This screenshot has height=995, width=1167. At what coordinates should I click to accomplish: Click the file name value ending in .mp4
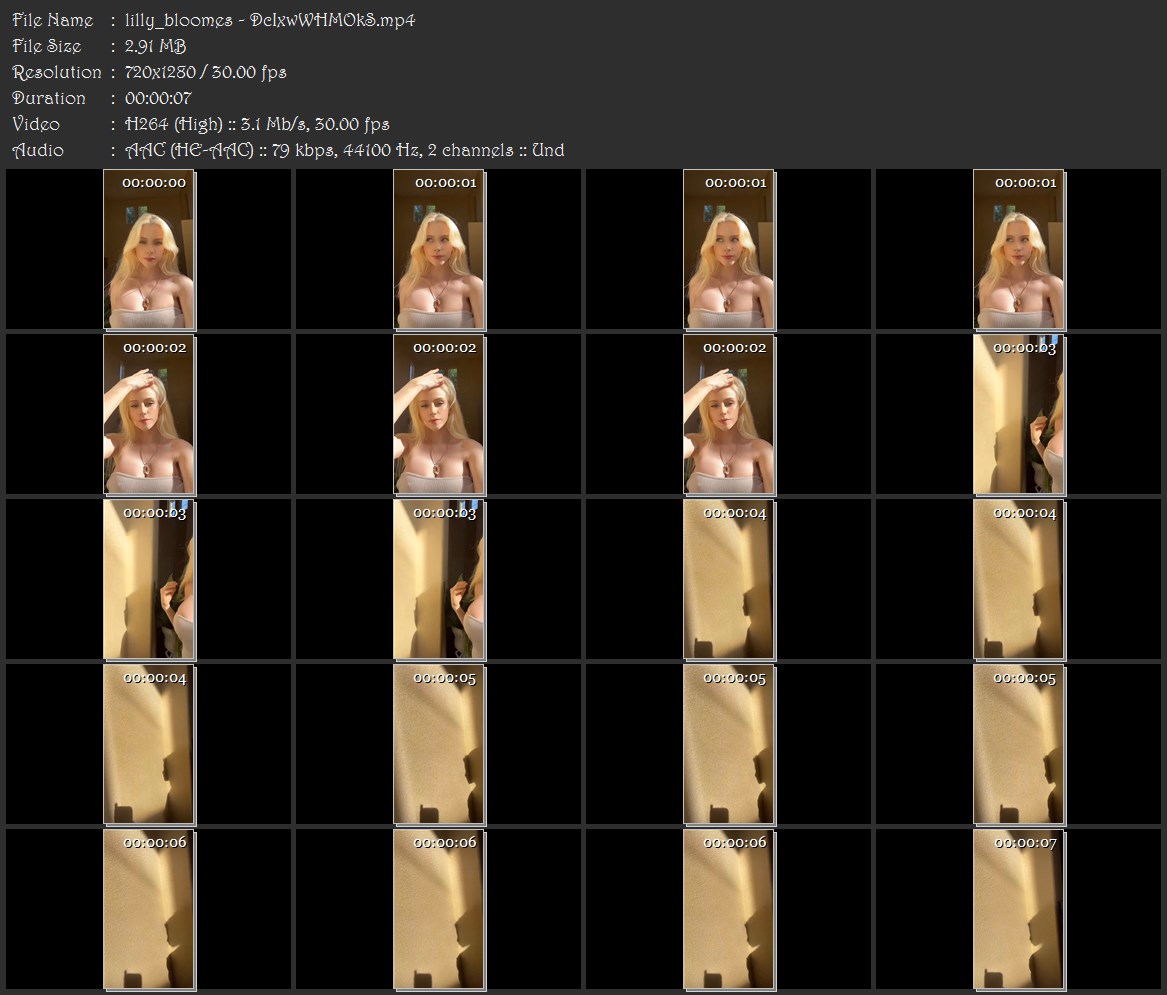pyautogui.click(x=270, y=20)
